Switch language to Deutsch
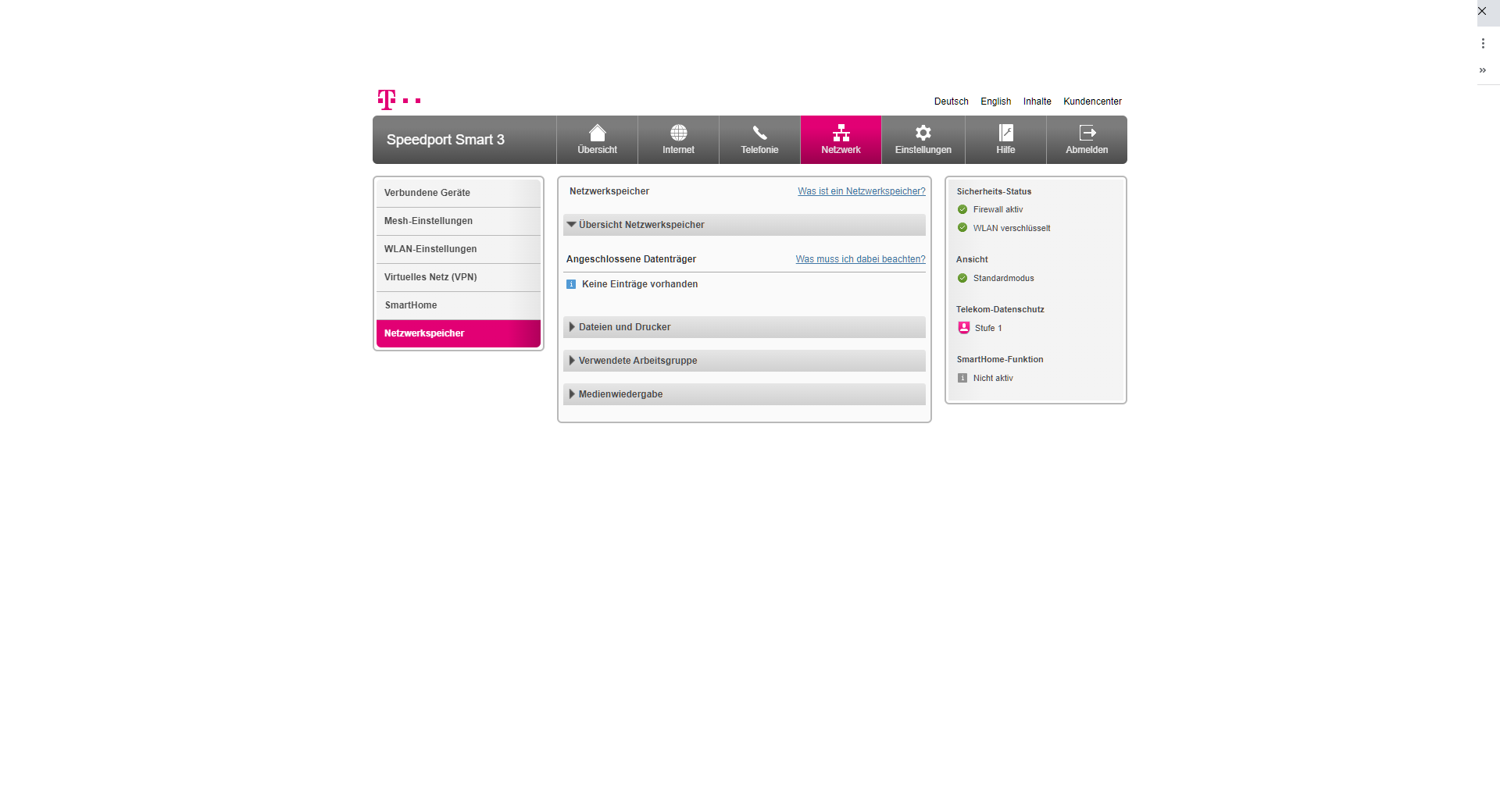This screenshot has height=812, width=1500. click(x=951, y=101)
